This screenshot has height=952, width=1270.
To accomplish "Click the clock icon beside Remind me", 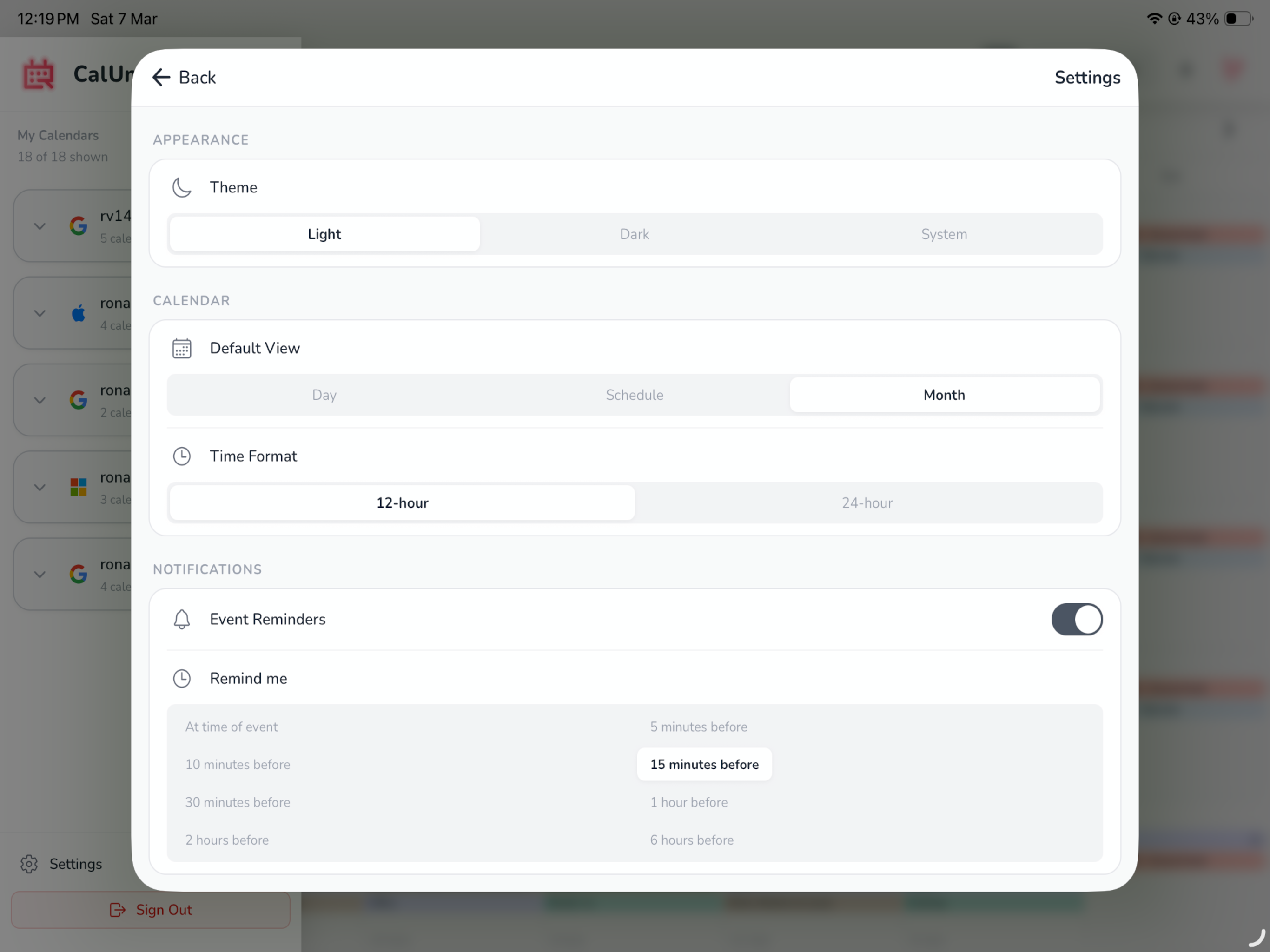I will (x=182, y=679).
